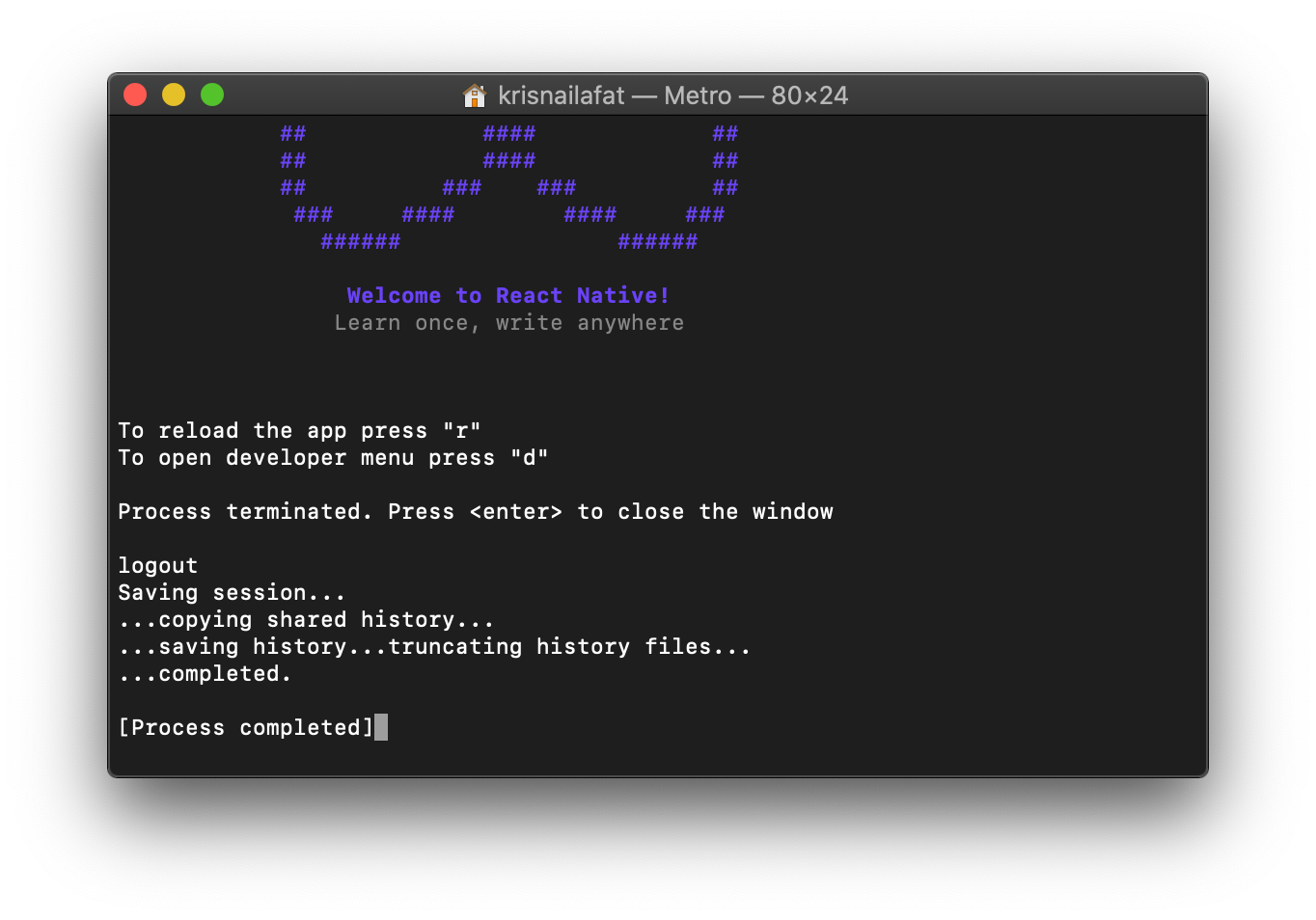This screenshot has width=1316, height=920.
Task: Click the line 'To reload the app press "r"'
Action: (x=299, y=431)
